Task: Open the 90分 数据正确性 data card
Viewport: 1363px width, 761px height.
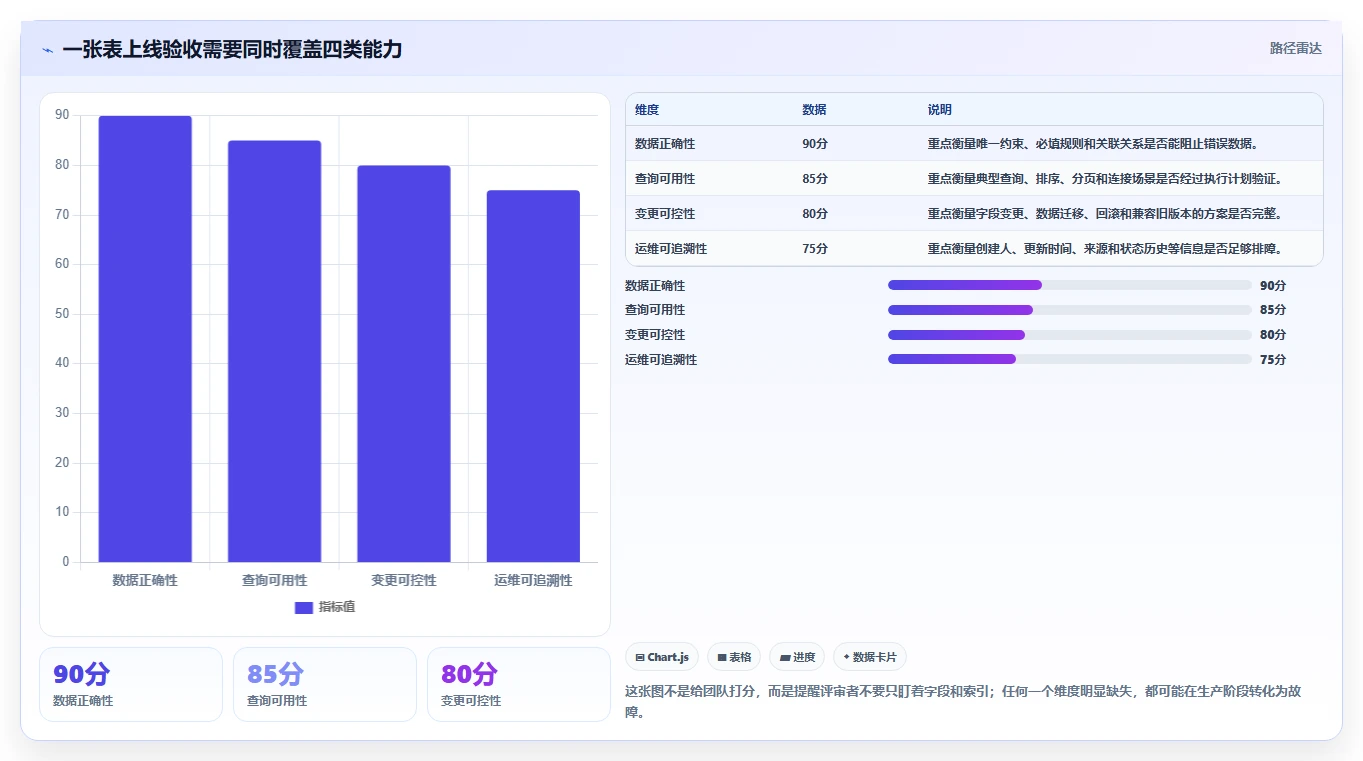Action: point(131,684)
